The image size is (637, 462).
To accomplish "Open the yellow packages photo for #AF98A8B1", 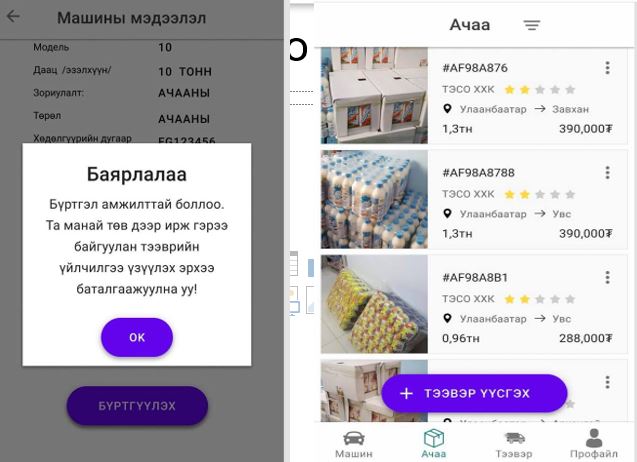I will coord(374,304).
